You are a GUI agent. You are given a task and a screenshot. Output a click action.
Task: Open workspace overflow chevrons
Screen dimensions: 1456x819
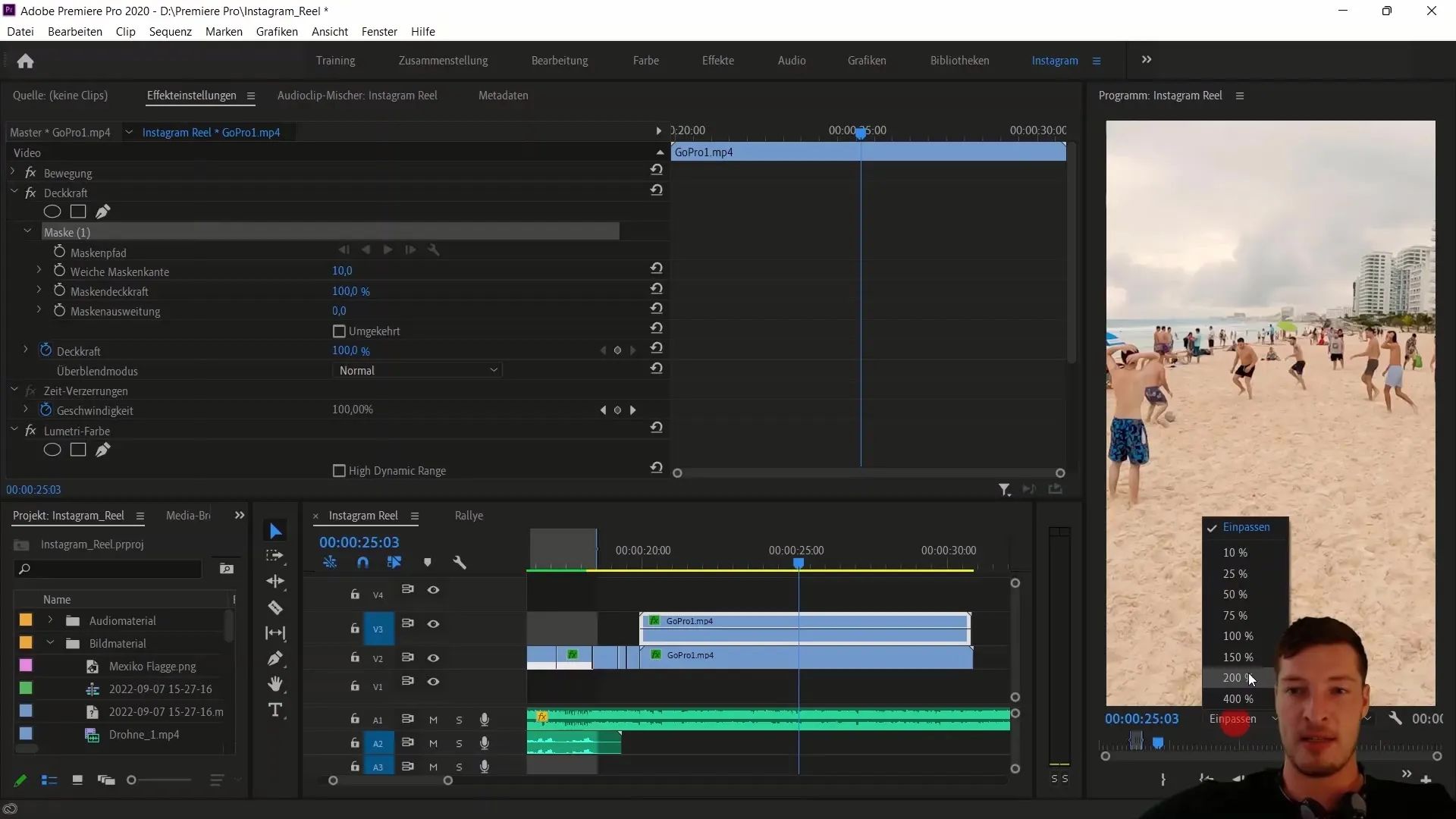click(x=1147, y=59)
